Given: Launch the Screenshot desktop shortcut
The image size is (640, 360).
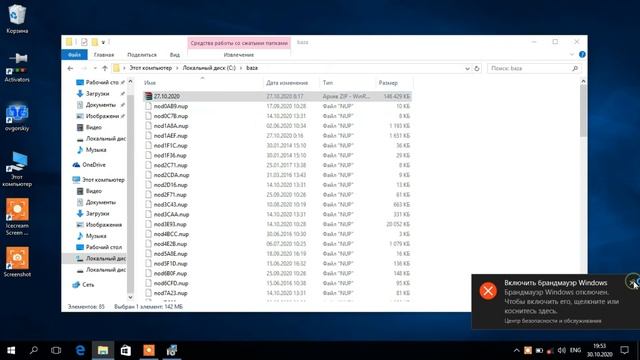Looking at the screenshot, I should click(x=17, y=262).
